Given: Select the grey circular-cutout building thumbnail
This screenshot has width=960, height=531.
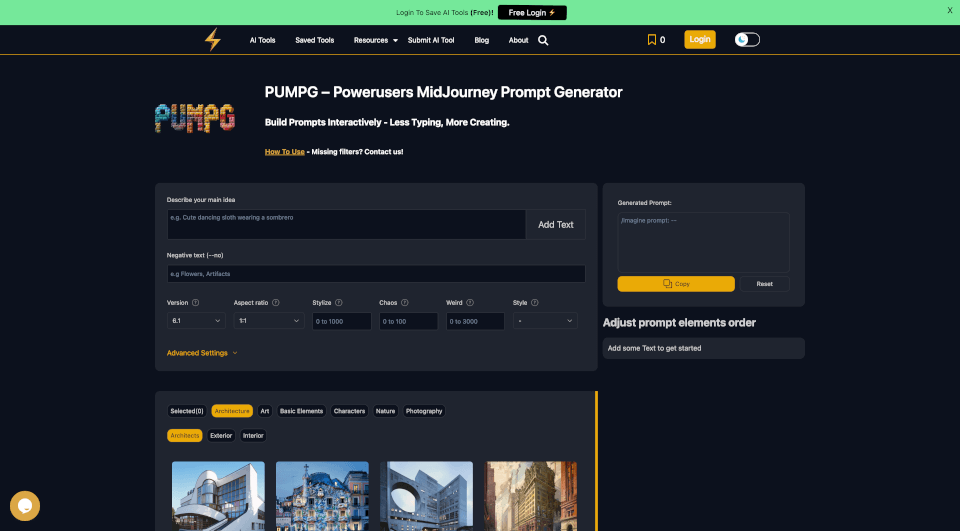Looking at the screenshot, I should coord(427,496).
